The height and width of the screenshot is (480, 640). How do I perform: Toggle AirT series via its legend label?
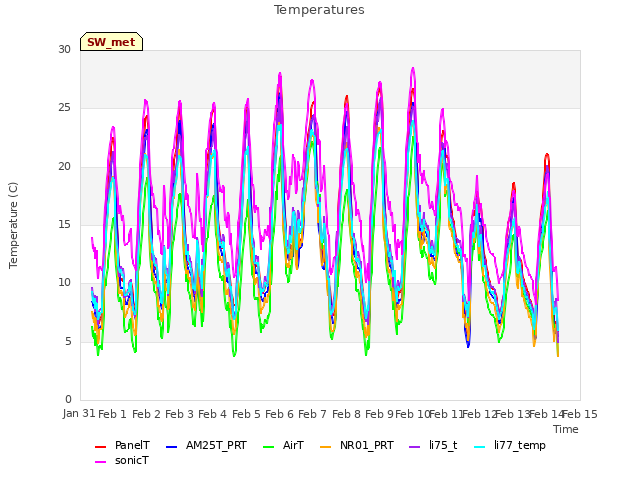(x=293, y=445)
